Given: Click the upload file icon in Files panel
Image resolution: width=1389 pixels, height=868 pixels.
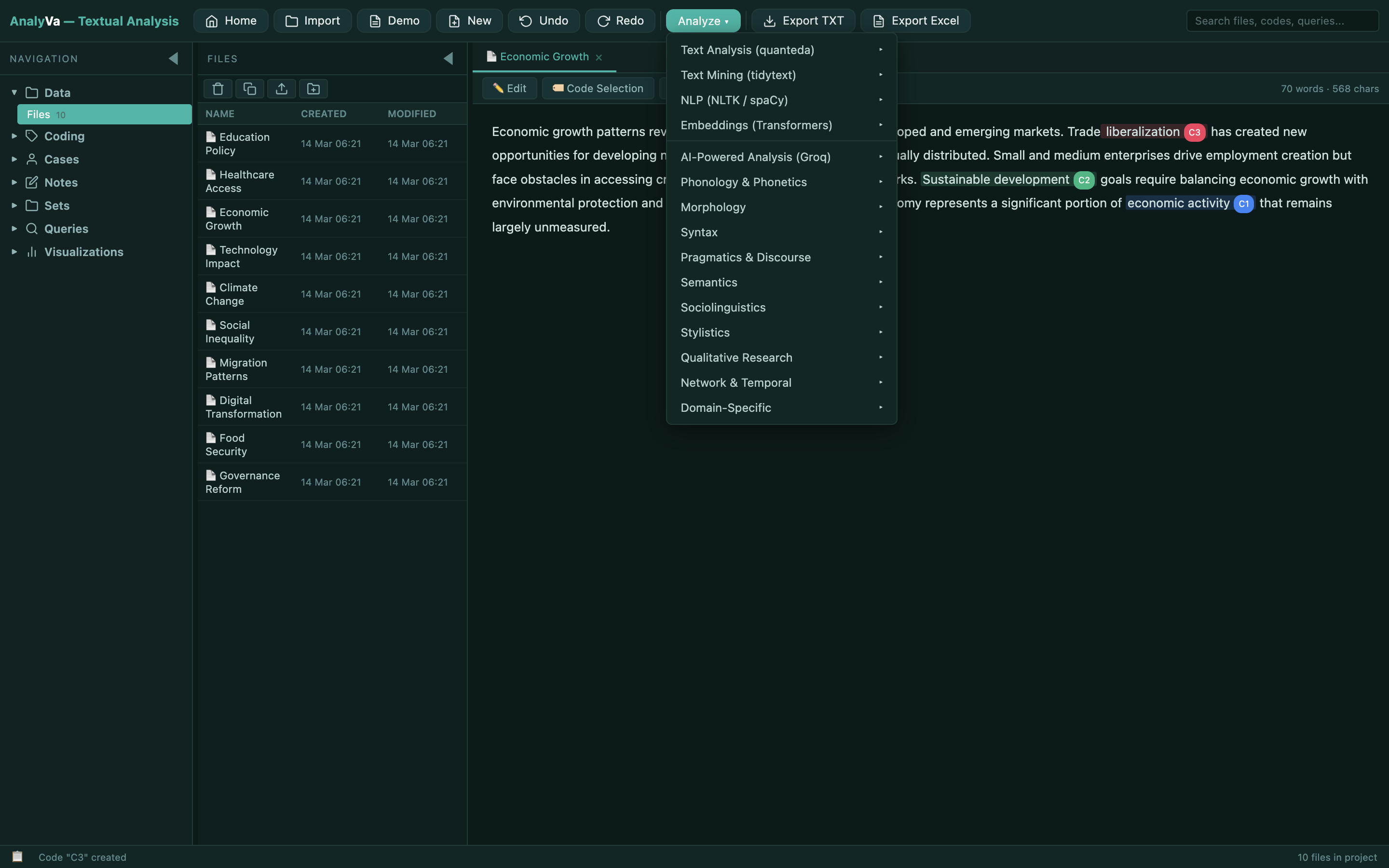Looking at the screenshot, I should [x=281, y=88].
